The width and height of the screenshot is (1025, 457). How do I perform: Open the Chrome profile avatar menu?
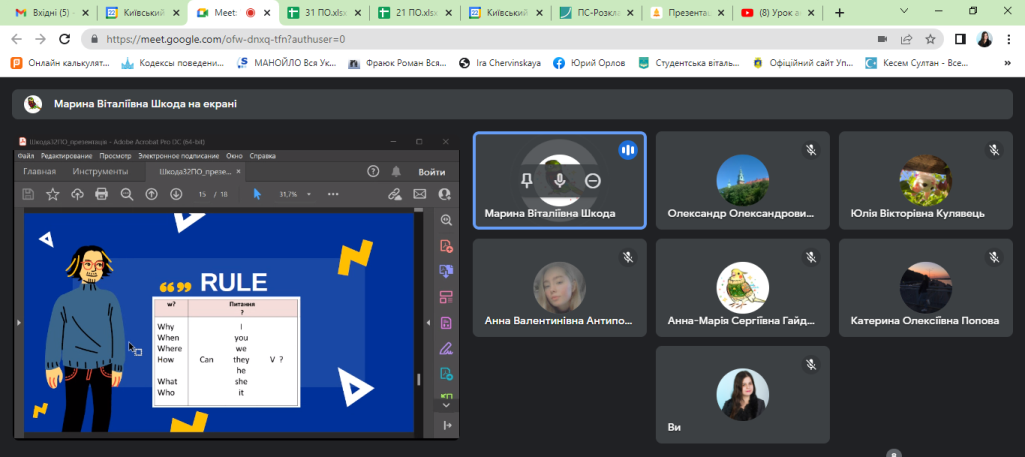pos(984,39)
